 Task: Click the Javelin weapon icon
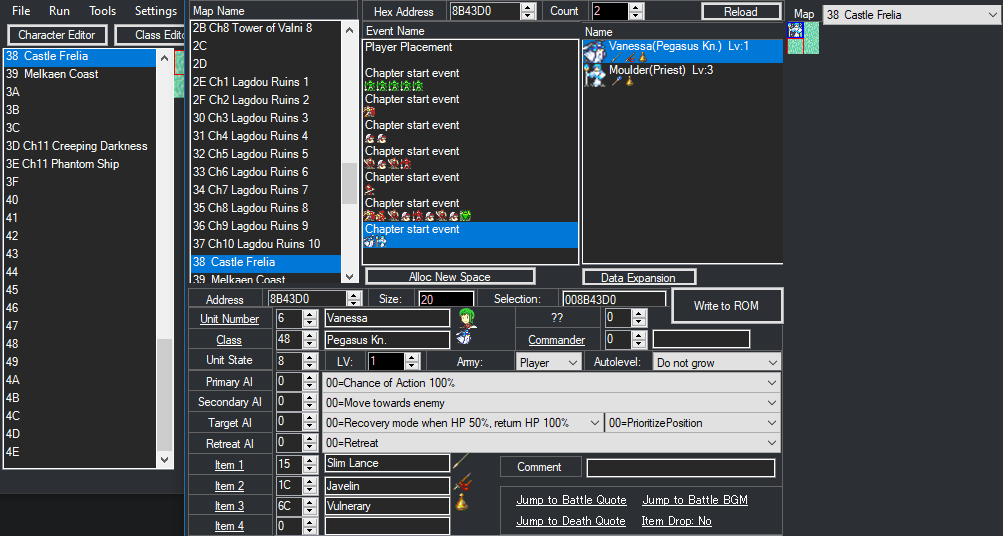pos(461,485)
